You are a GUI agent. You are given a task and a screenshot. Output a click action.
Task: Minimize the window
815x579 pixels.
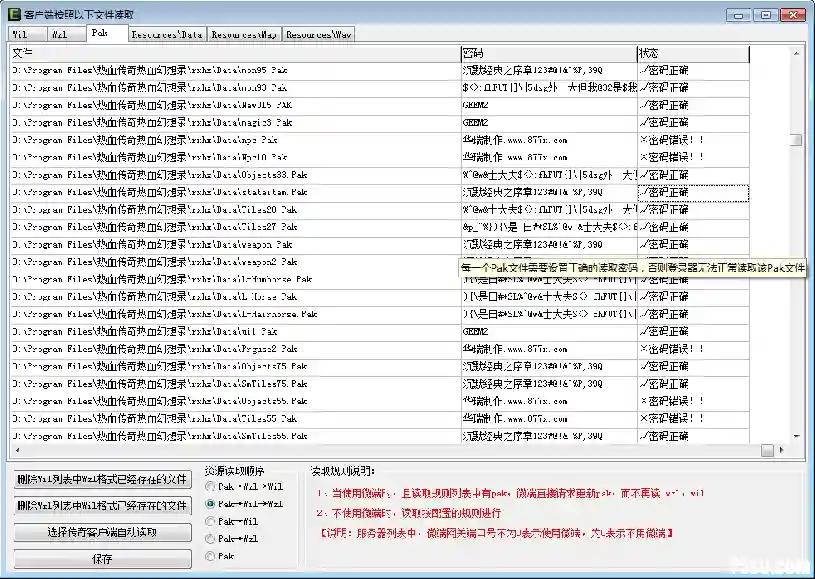point(739,15)
